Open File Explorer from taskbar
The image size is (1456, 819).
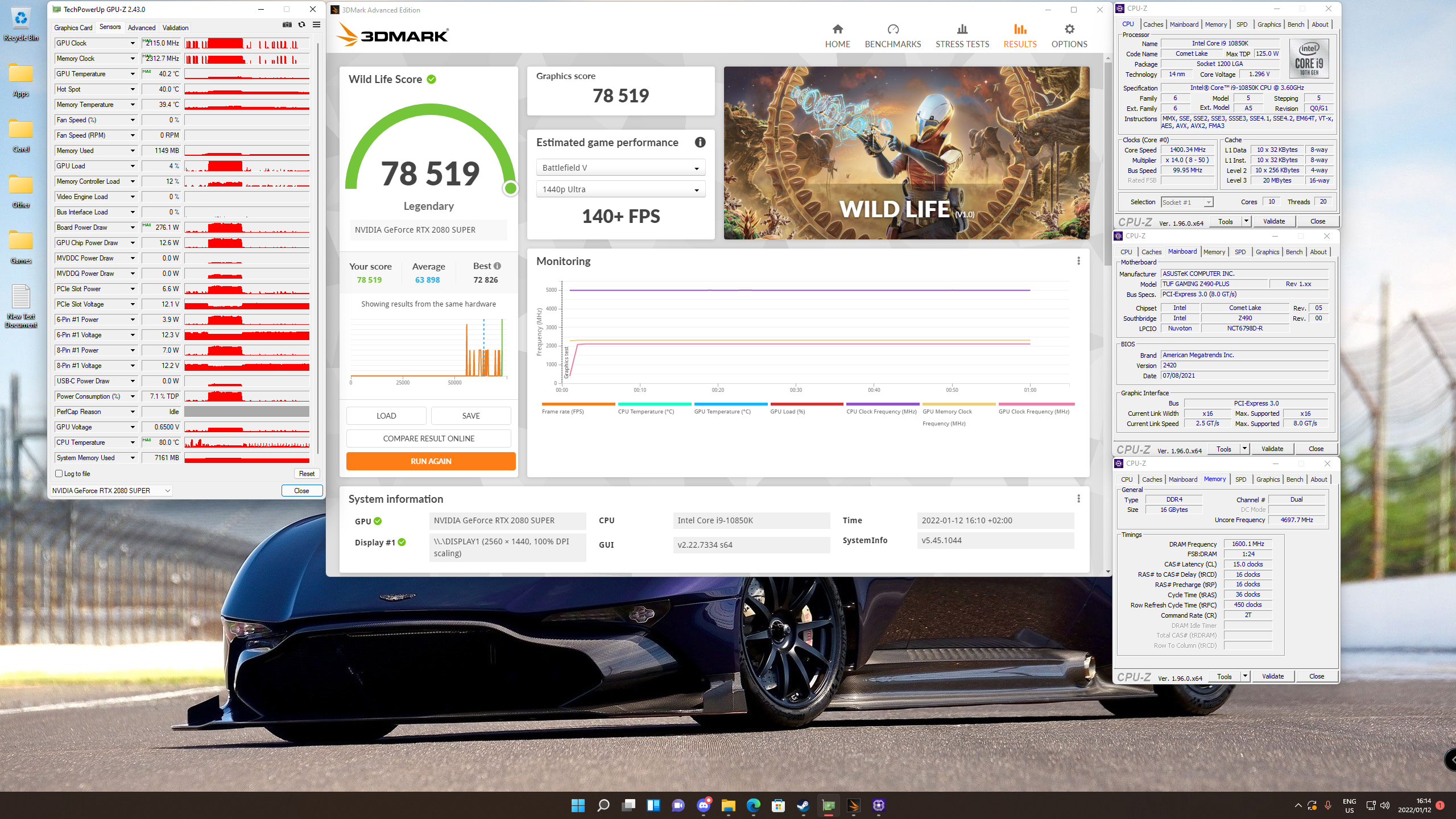tap(728, 805)
